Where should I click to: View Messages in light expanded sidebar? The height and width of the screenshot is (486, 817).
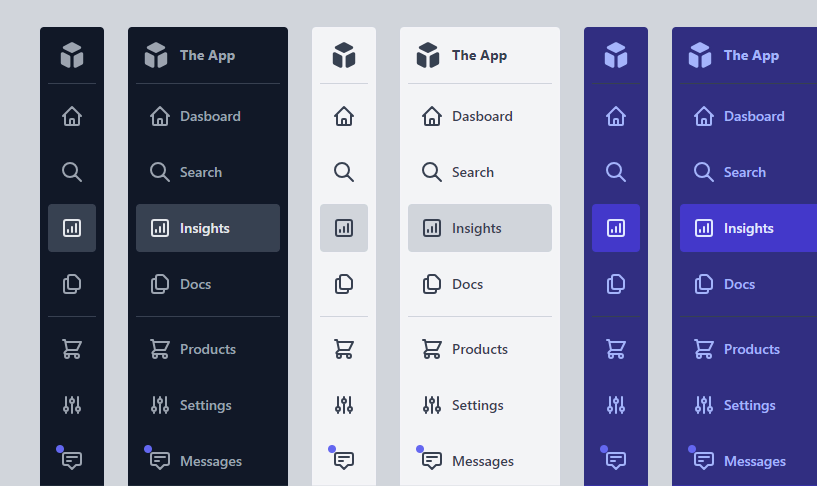pyautogui.click(x=480, y=461)
